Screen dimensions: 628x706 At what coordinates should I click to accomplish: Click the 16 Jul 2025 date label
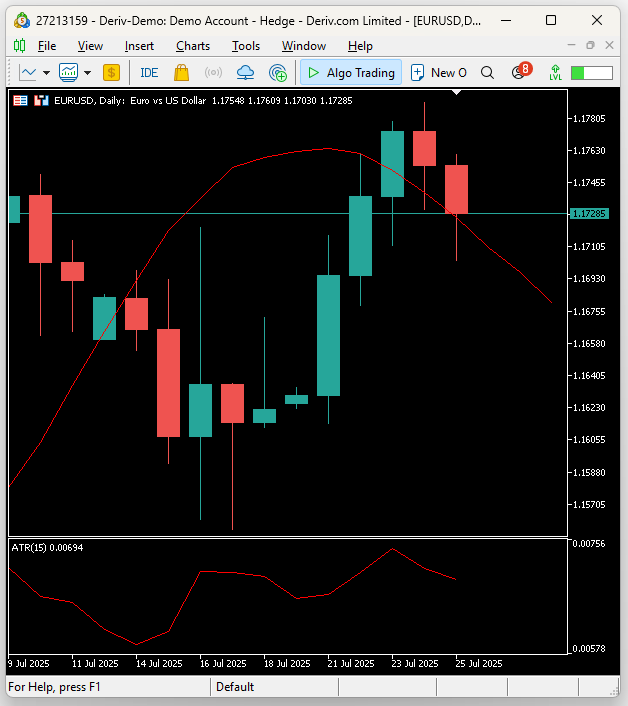click(x=223, y=663)
